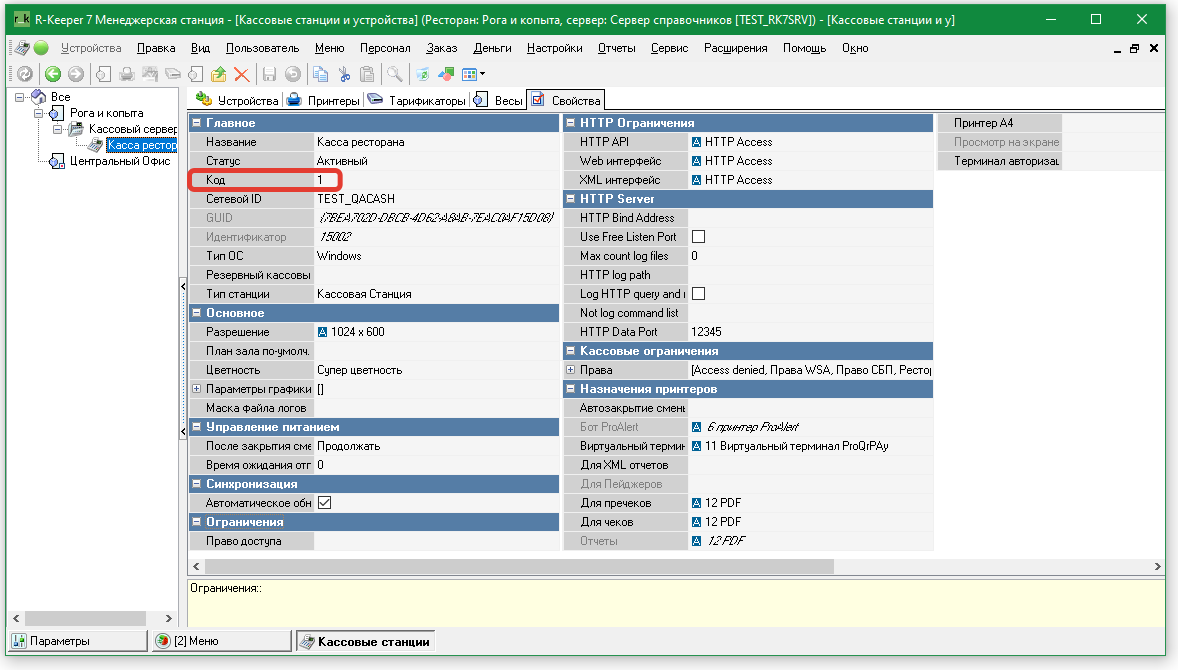Click the clipboard Paste icon in toolbar
The image size is (1178, 670).
[x=367, y=74]
